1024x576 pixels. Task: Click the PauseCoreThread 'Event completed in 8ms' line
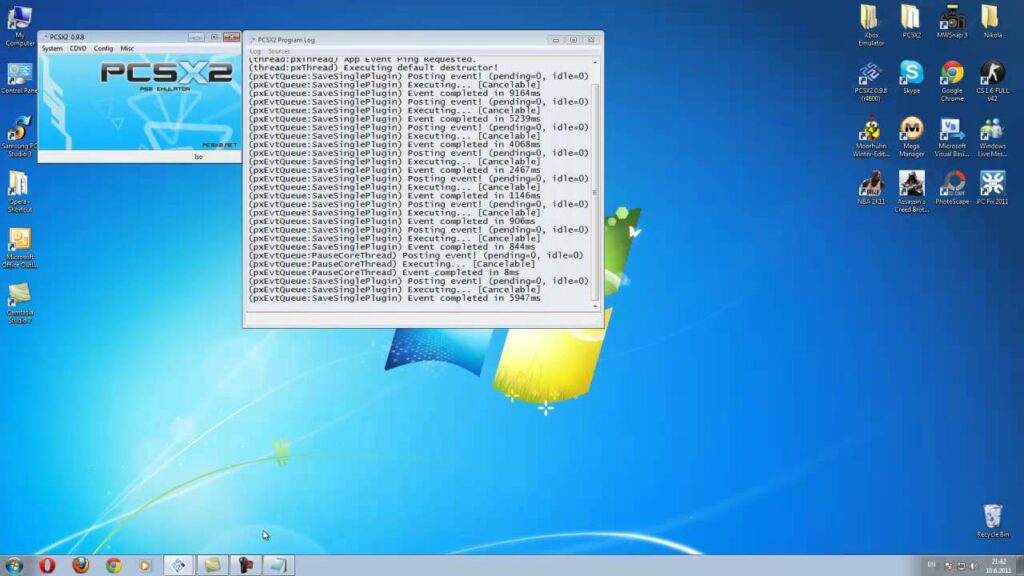click(383, 272)
